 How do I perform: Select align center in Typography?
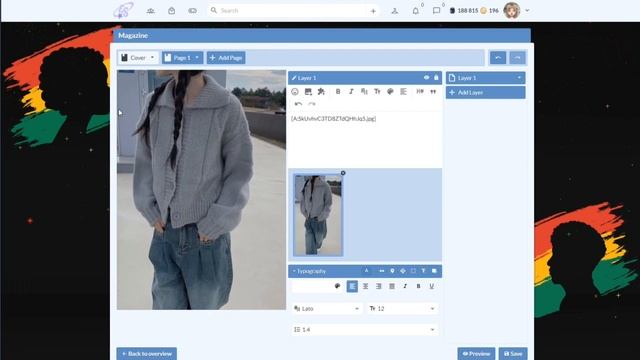[365, 286]
